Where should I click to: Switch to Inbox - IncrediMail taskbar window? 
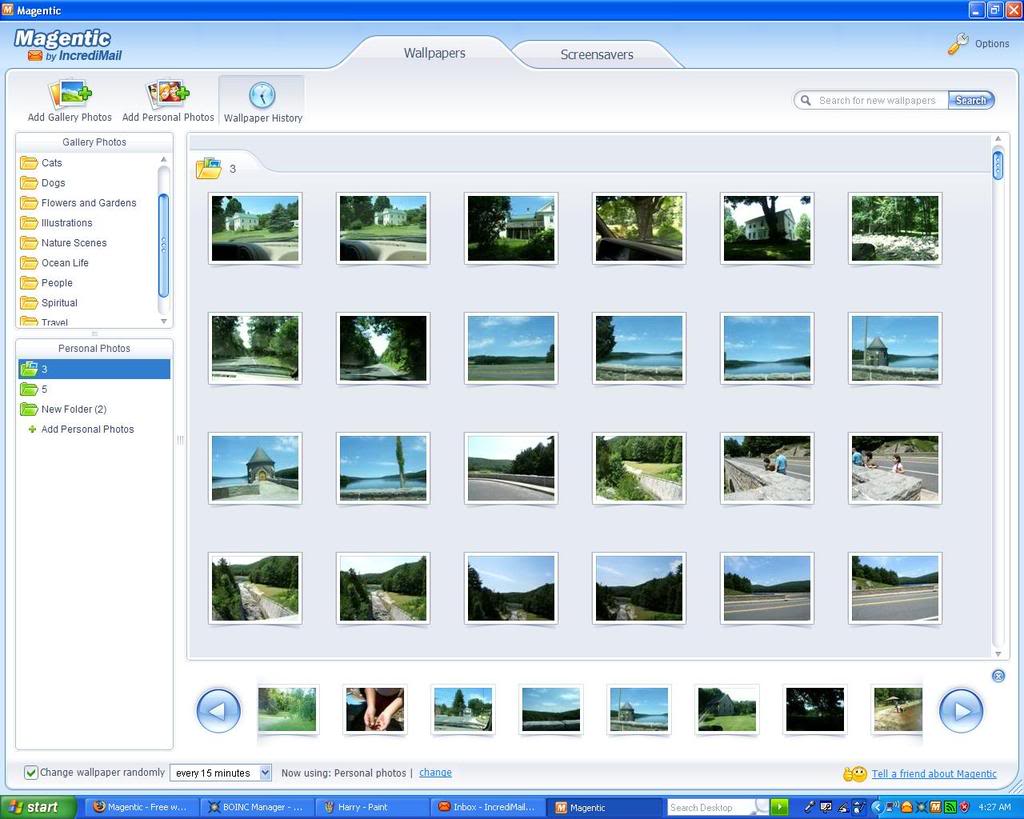[487, 807]
